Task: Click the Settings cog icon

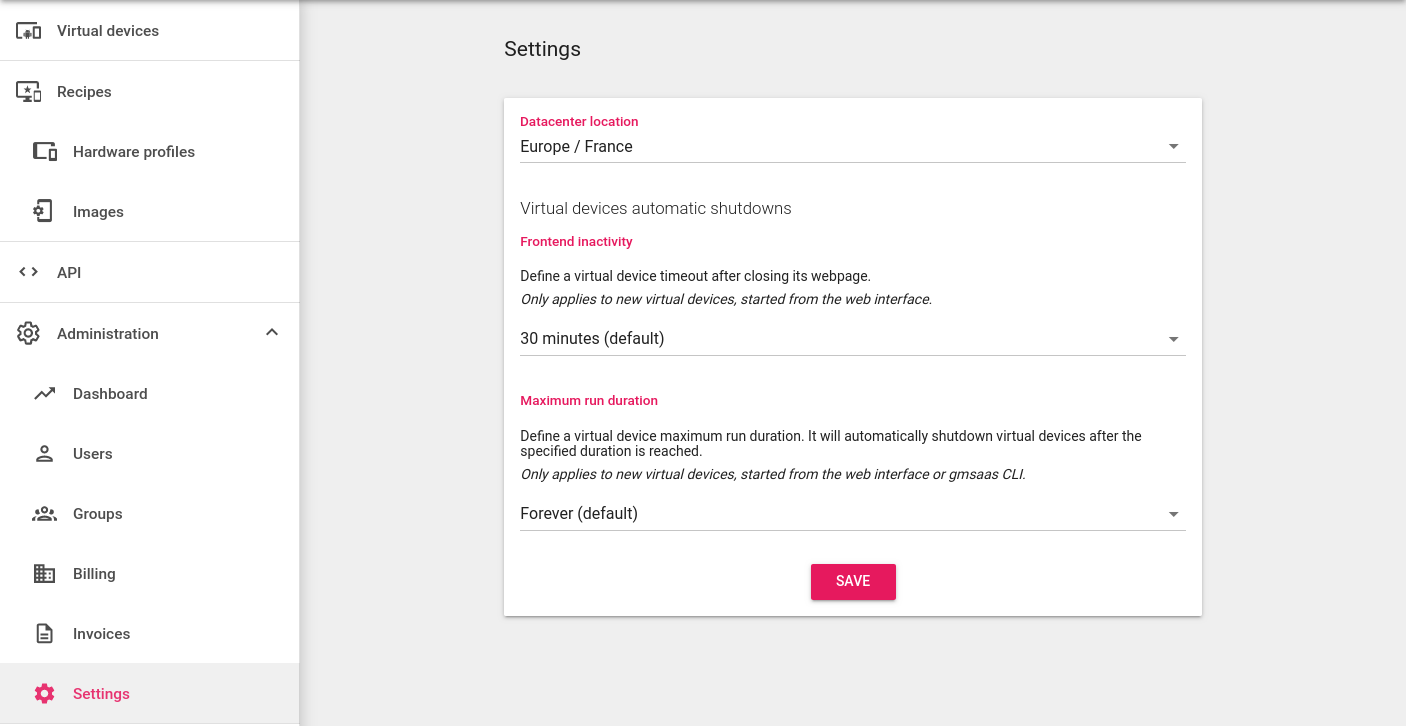Action: click(x=44, y=693)
